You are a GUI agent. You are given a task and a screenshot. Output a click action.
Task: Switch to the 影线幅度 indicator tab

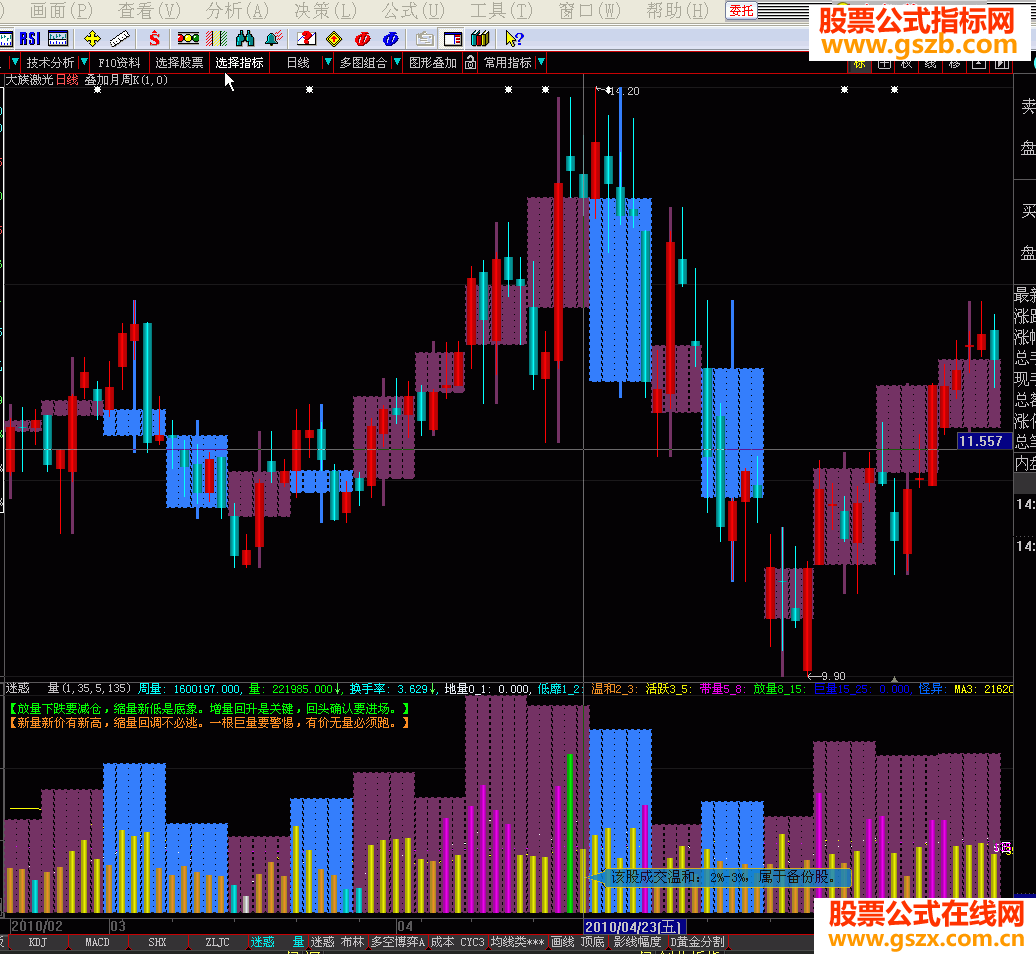coord(637,942)
